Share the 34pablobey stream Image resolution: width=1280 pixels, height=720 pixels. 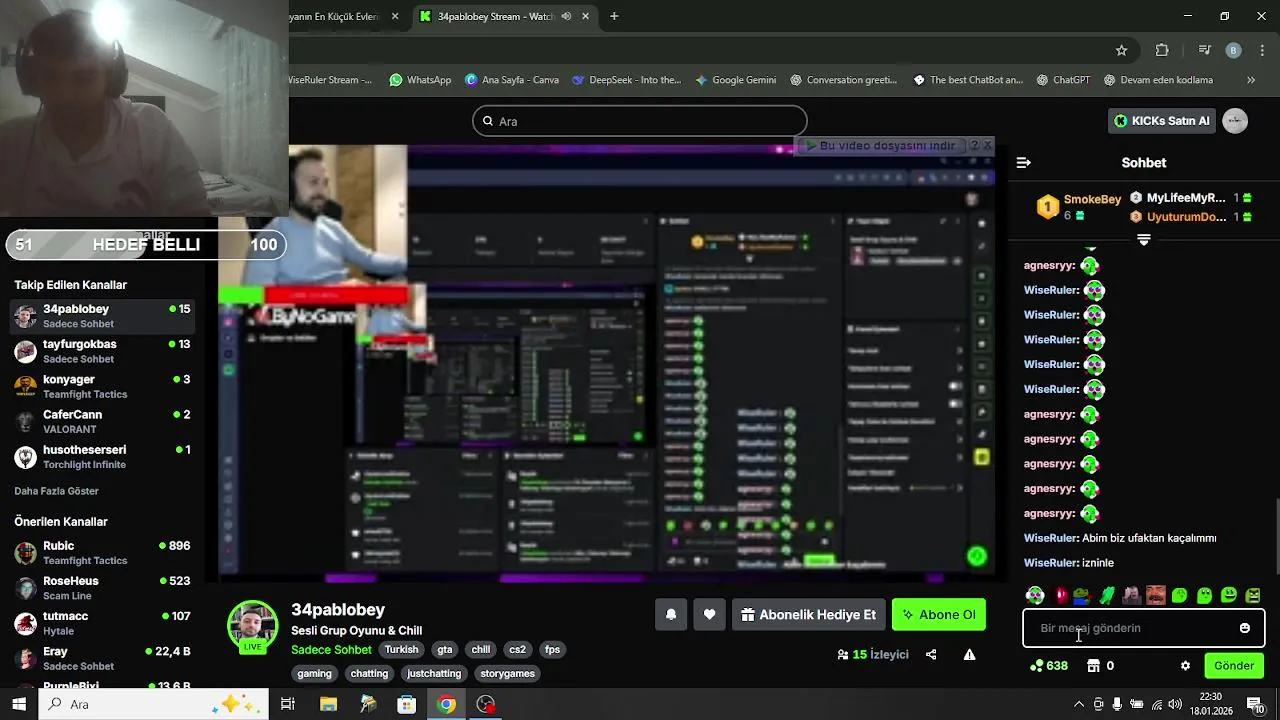tap(931, 654)
